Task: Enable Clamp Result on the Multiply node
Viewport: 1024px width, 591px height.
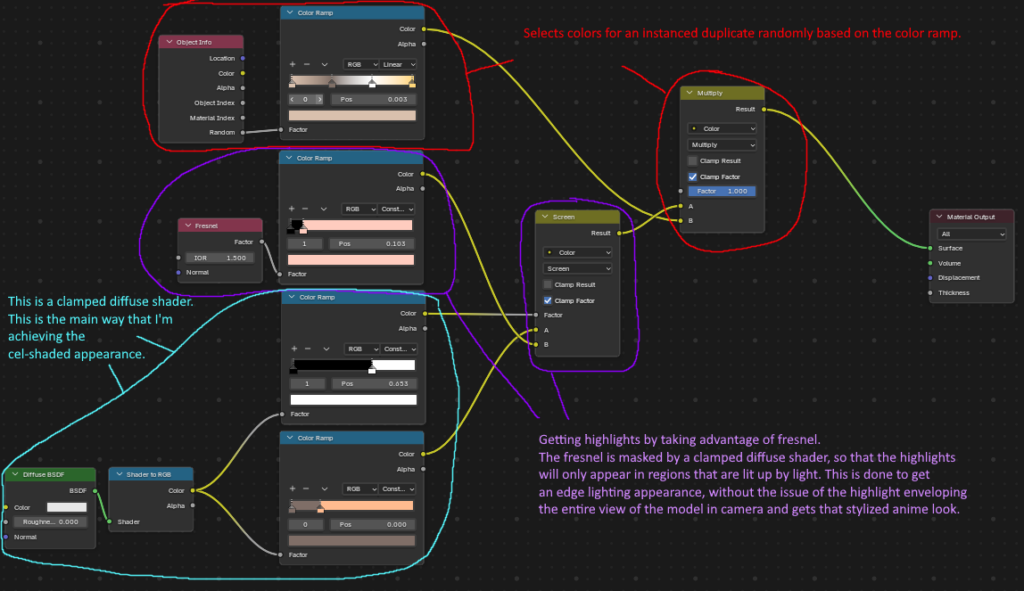Action: [x=693, y=161]
